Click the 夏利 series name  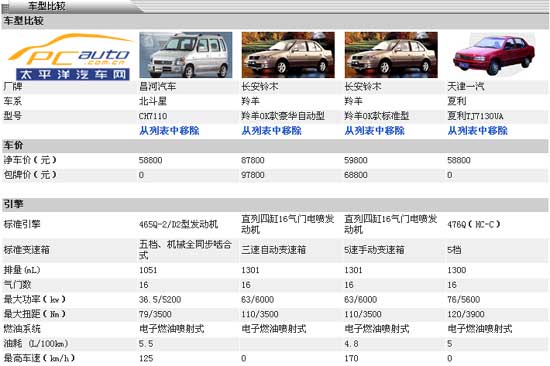(457, 101)
